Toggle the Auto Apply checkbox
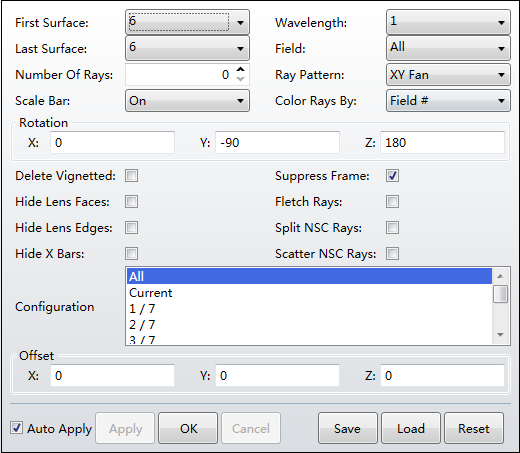The image size is (520, 453). click(x=16, y=428)
